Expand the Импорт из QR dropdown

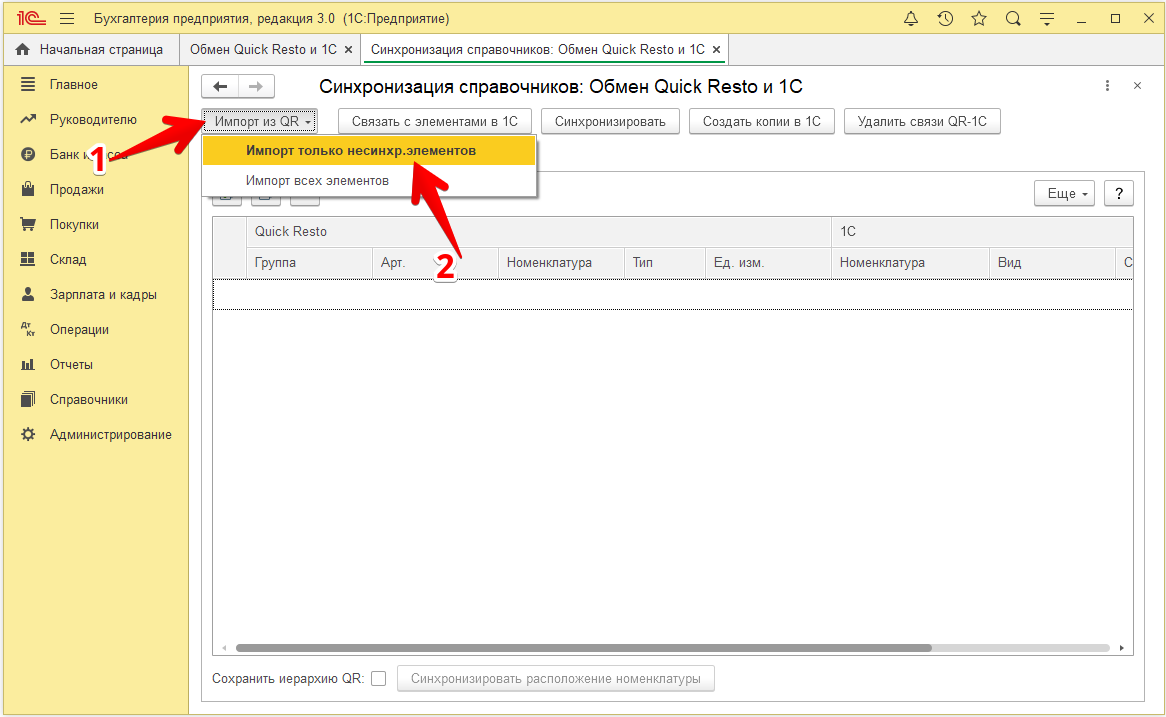point(260,121)
